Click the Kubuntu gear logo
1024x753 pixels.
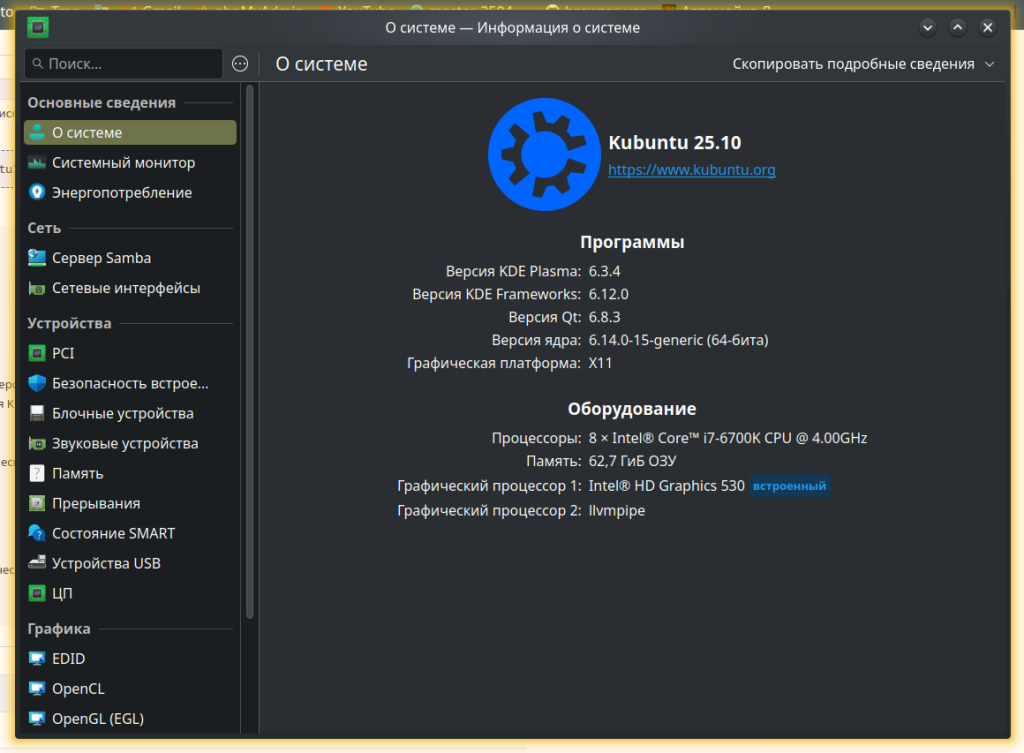544,155
